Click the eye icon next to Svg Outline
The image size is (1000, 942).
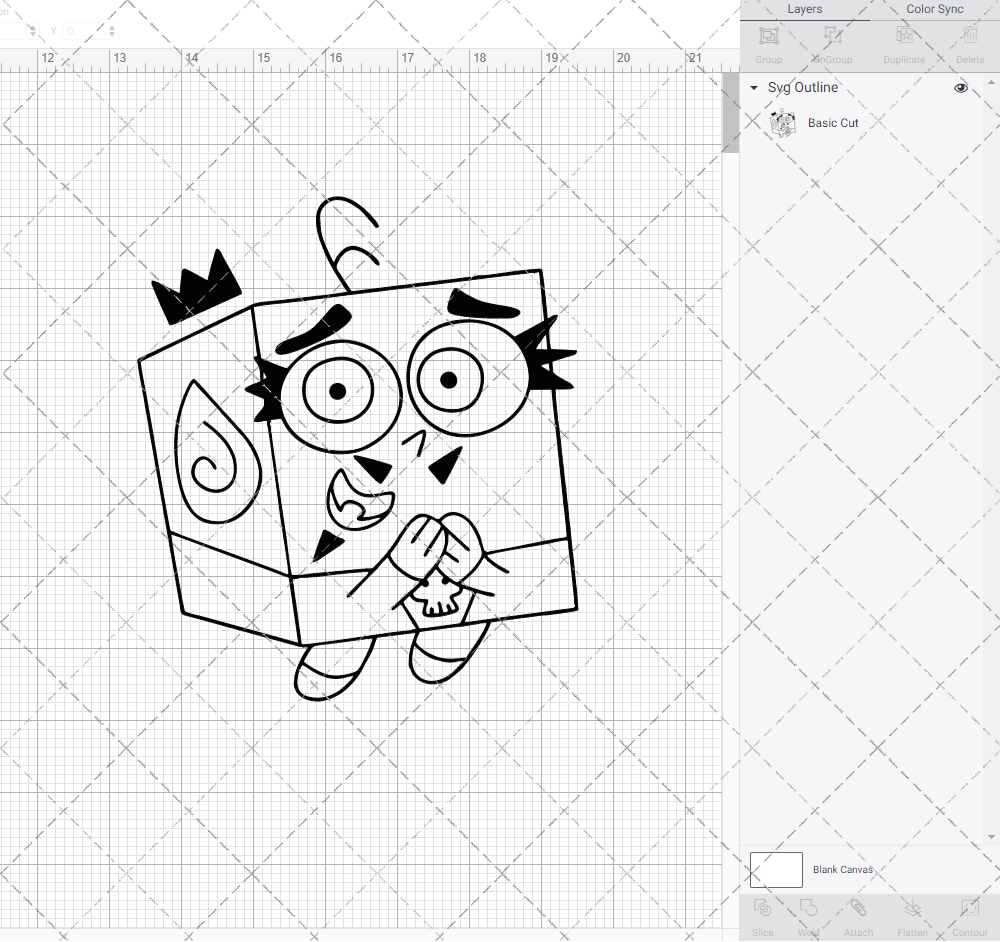(960, 88)
